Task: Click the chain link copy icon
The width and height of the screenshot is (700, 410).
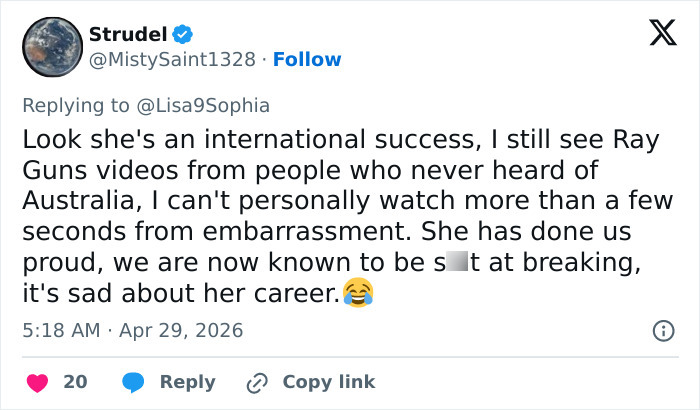Action: tap(256, 382)
